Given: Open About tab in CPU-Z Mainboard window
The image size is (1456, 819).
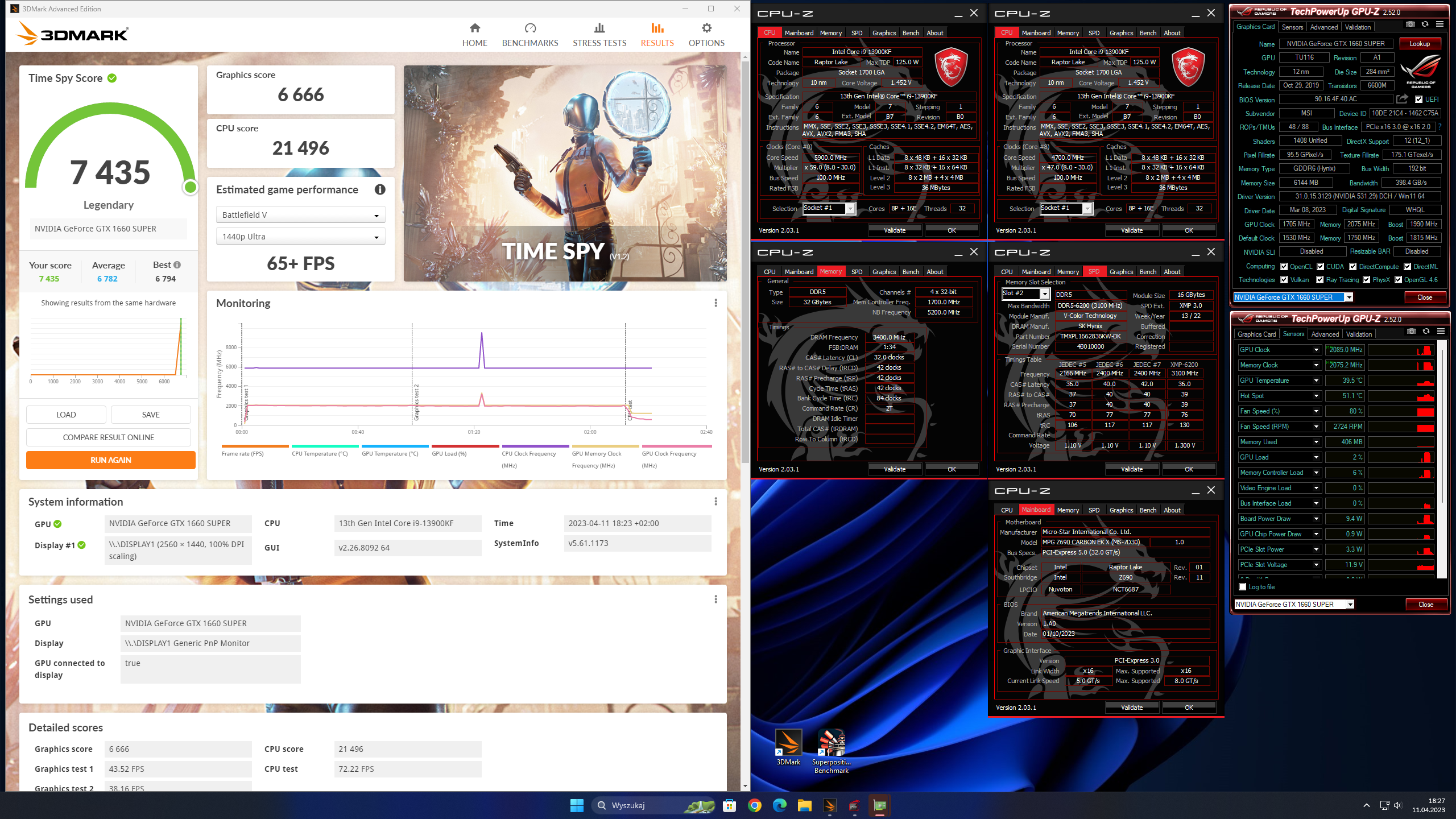Looking at the screenshot, I should [1172, 510].
